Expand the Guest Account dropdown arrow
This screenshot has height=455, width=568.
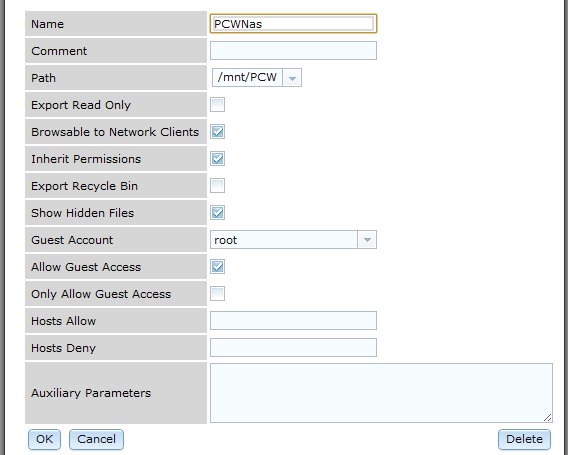point(367,239)
